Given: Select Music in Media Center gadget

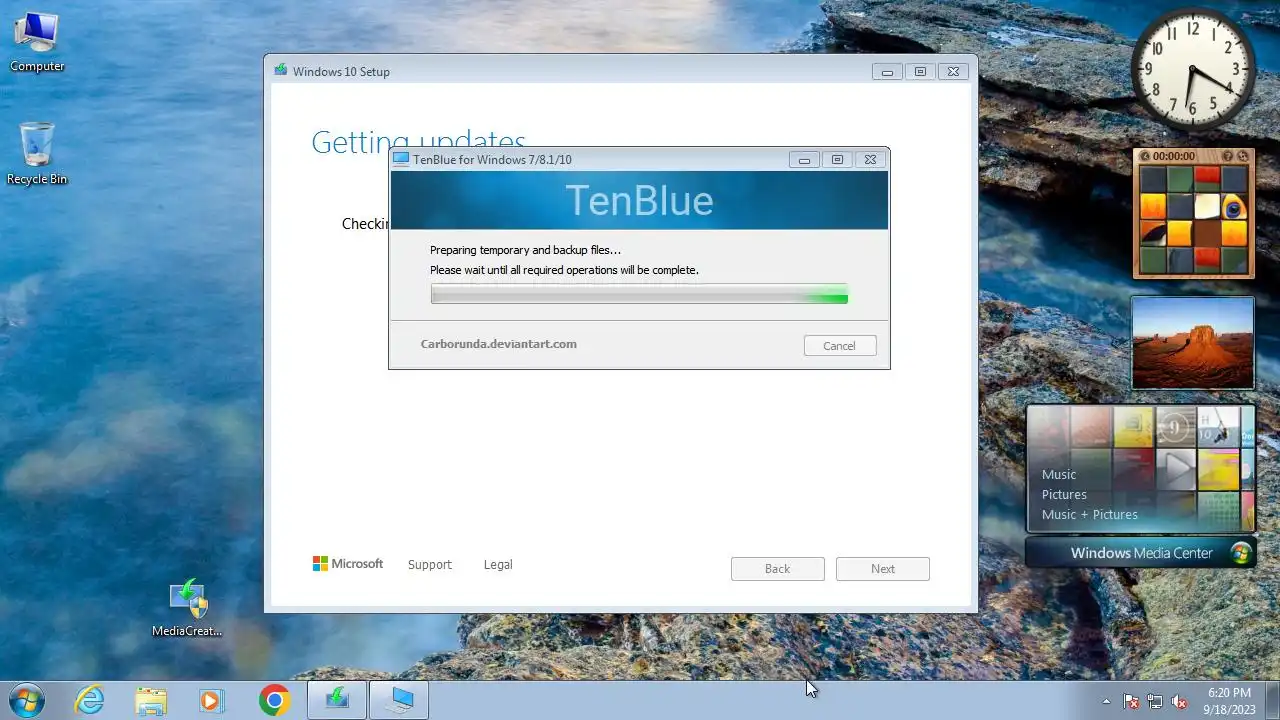Looking at the screenshot, I should coord(1059,474).
